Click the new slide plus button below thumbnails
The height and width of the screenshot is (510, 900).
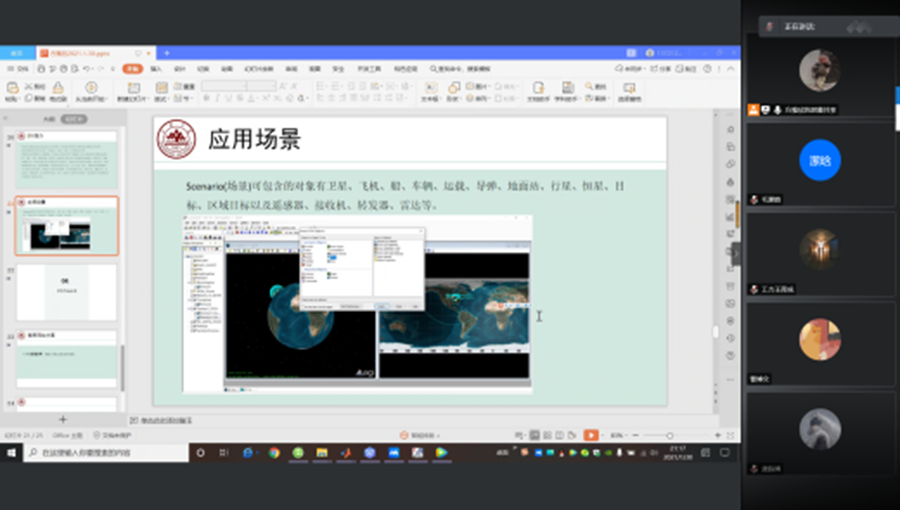pos(63,419)
